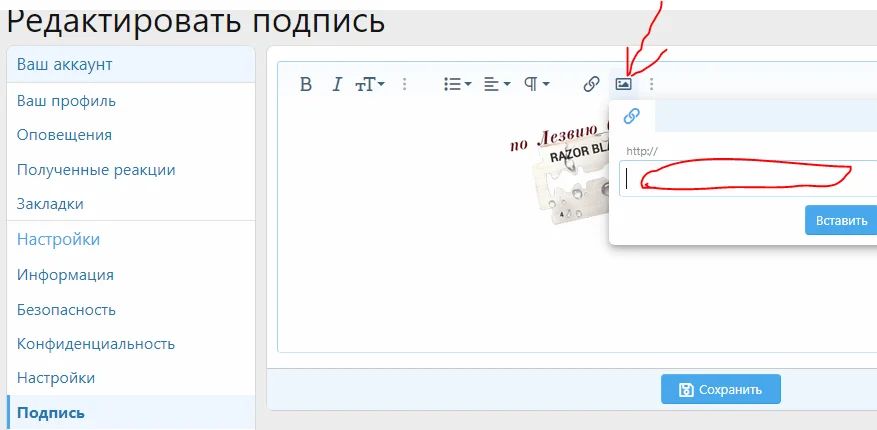Open more text options after font size
This screenshot has width=877, height=430.
pyautogui.click(x=405, y=84)
